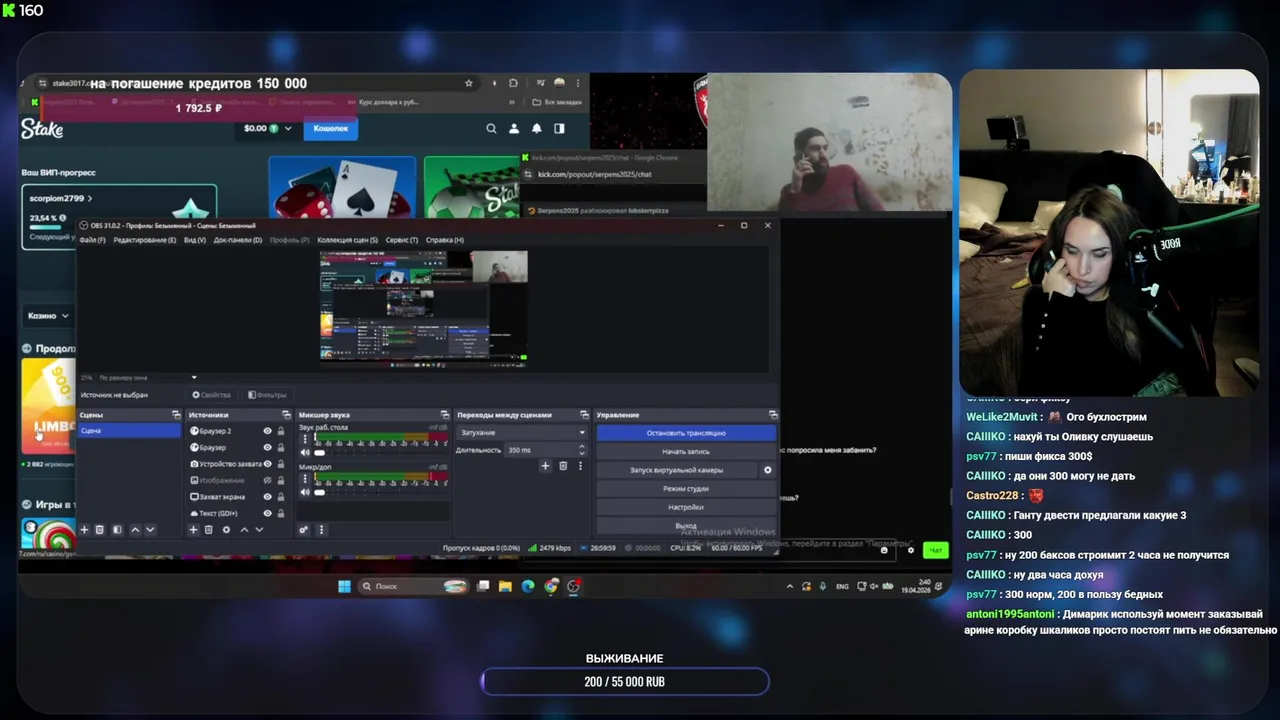Image resolution: width=1280 pixels, height=720 pixels.
Task: Move source down in Источники panel
Action: [259, 530]
